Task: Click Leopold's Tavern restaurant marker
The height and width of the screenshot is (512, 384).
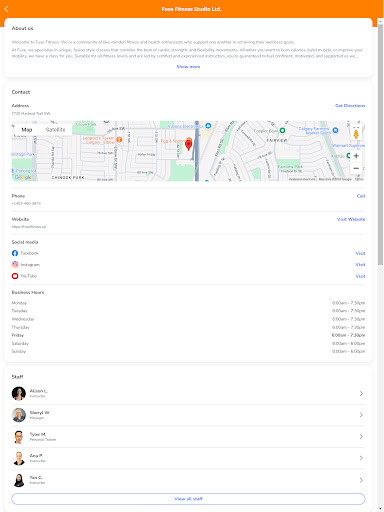Action: tap(119, 139)
